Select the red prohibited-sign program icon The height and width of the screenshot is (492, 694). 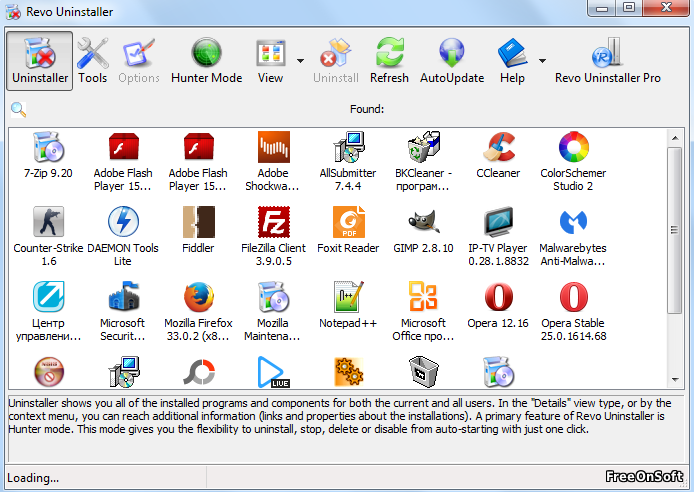click(x=49, y=372)
